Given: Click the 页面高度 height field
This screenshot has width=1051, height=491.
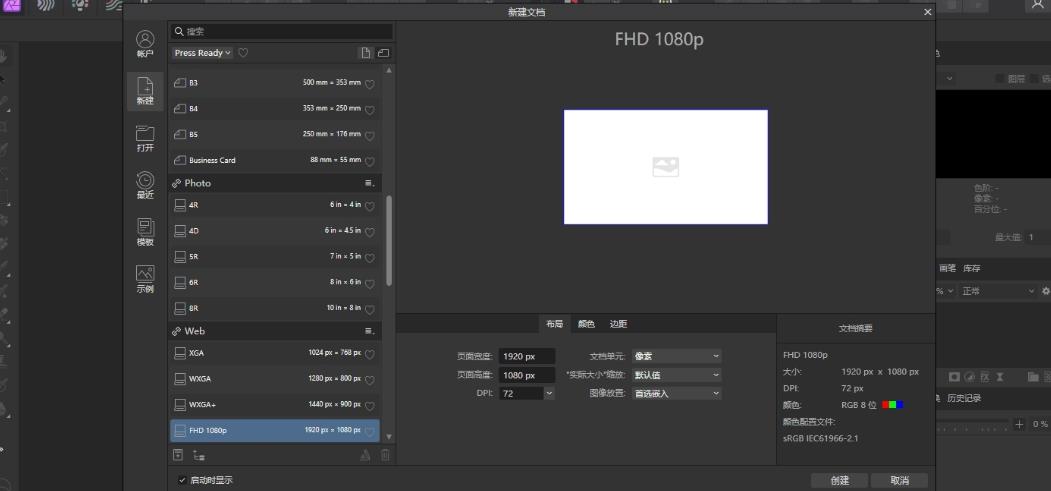Looking at the screenshot, I should (527, 375).
